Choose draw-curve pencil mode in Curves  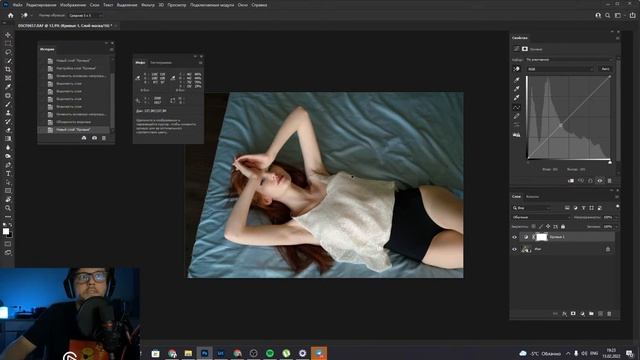pyautogui.click(x=517, y=116)
